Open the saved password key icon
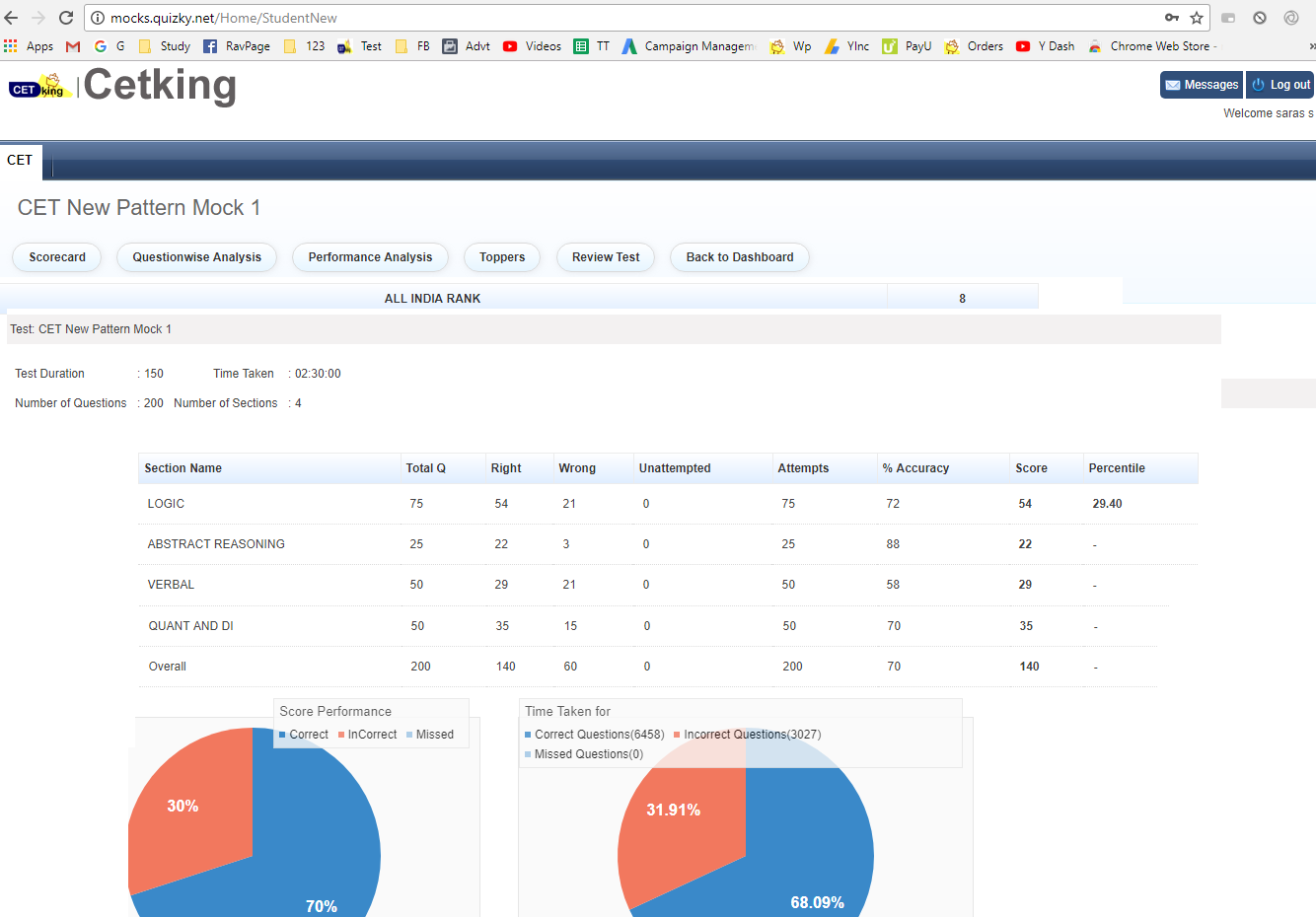 click(x=1172, y=18)
